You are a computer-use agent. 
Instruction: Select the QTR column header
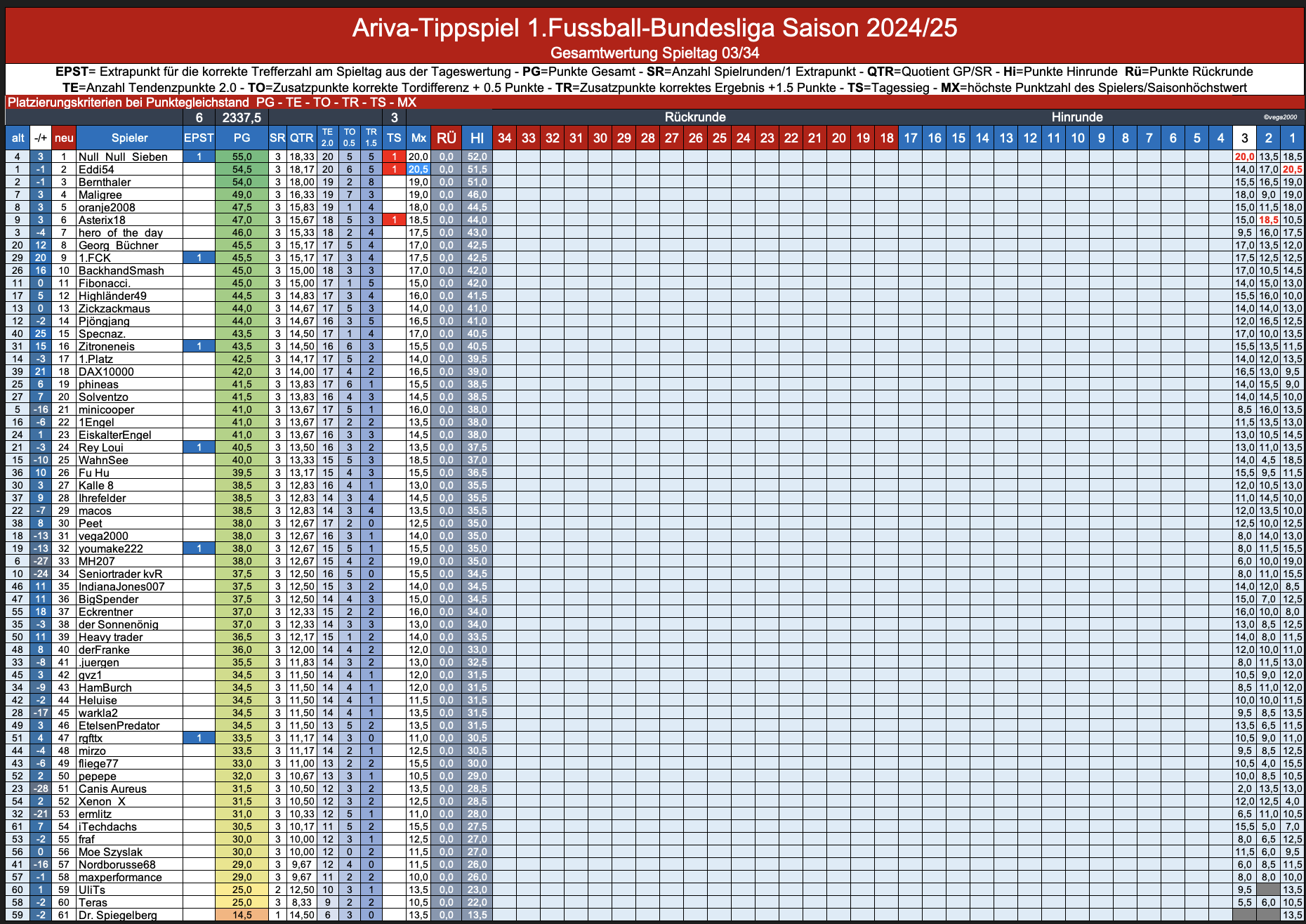coord(302,138)
